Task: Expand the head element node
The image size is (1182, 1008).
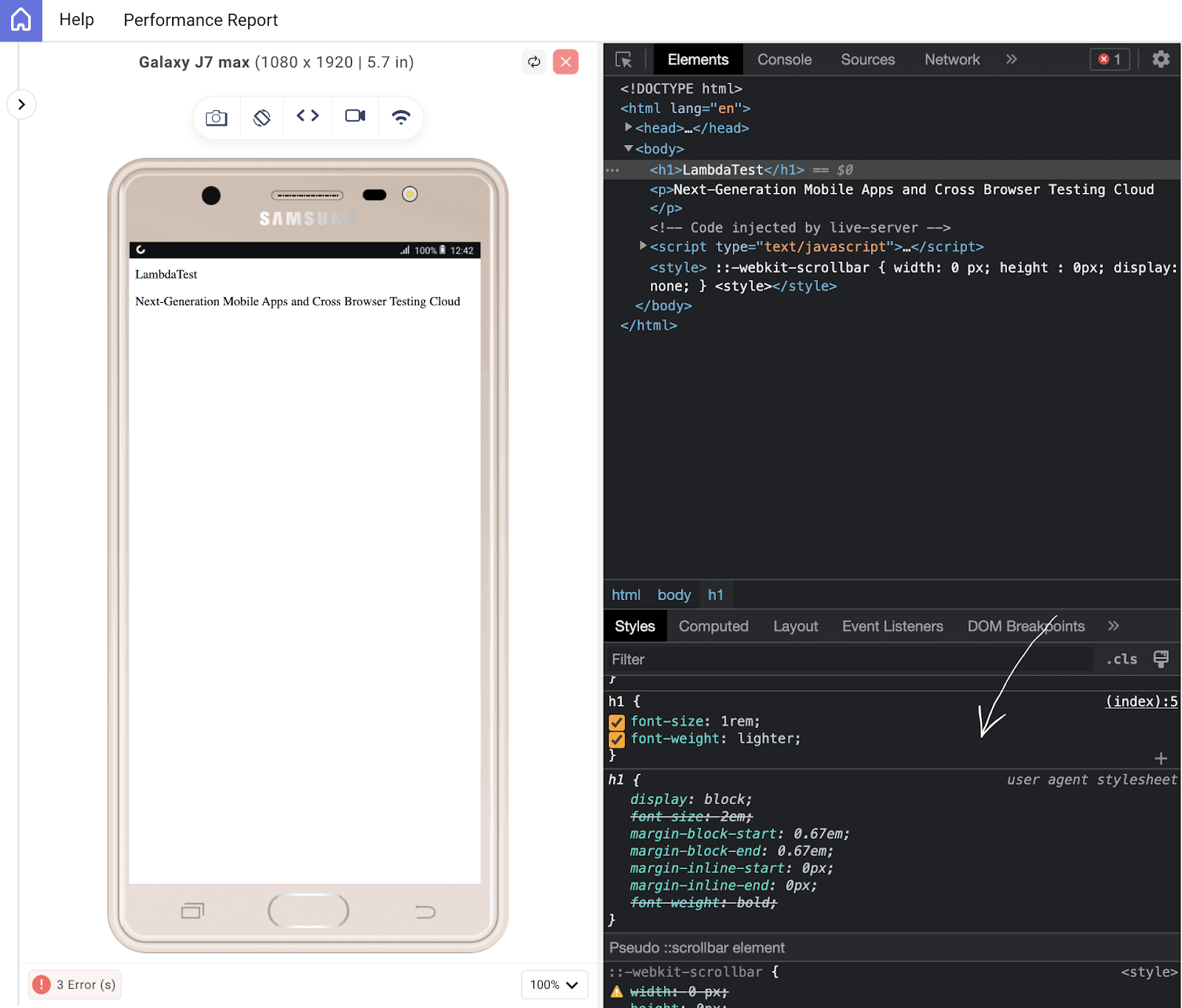Action: (629, 128)
